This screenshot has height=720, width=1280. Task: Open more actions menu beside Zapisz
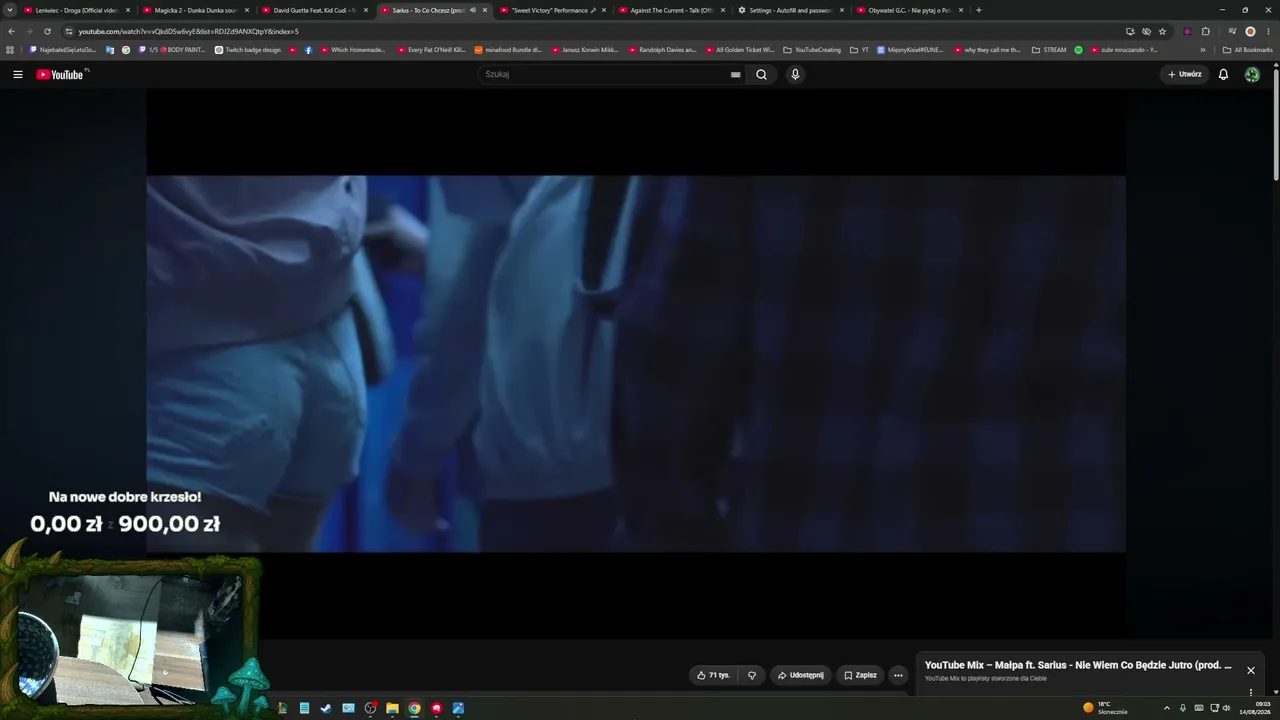[x=898, y=675]
